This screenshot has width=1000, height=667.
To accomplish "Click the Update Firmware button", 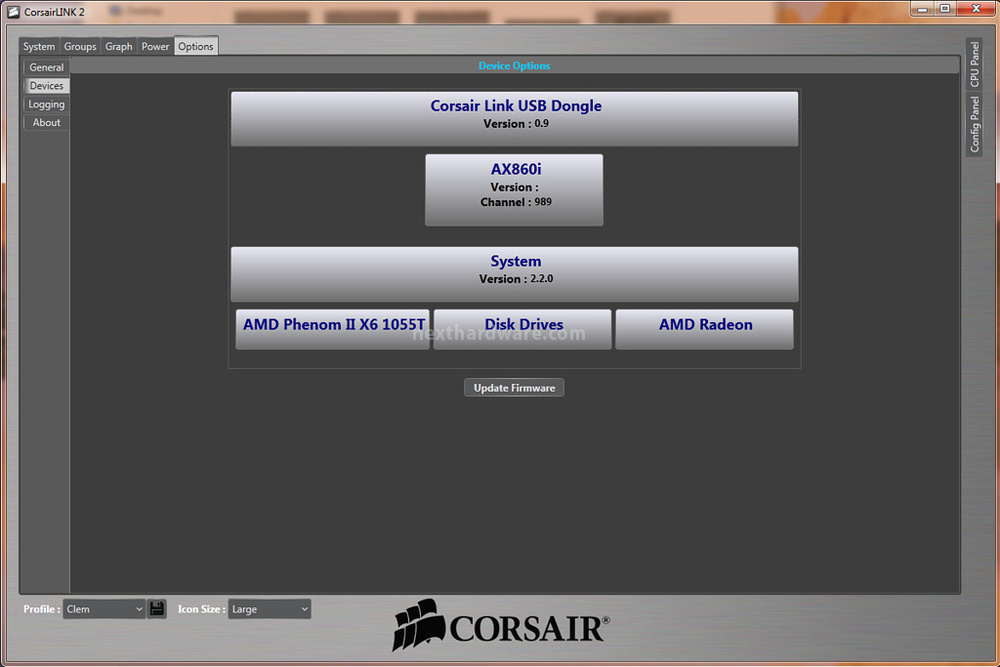I will tap(514, 388).
